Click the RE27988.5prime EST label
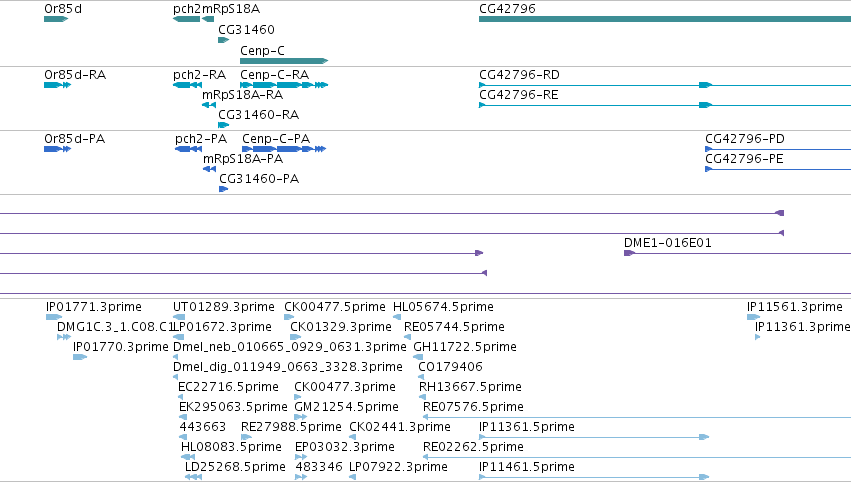The width and height of the screenshot is (851, 482). (291, 427)
